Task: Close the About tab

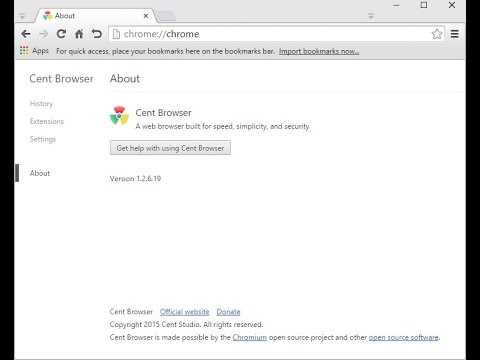Action: (146, 16)
